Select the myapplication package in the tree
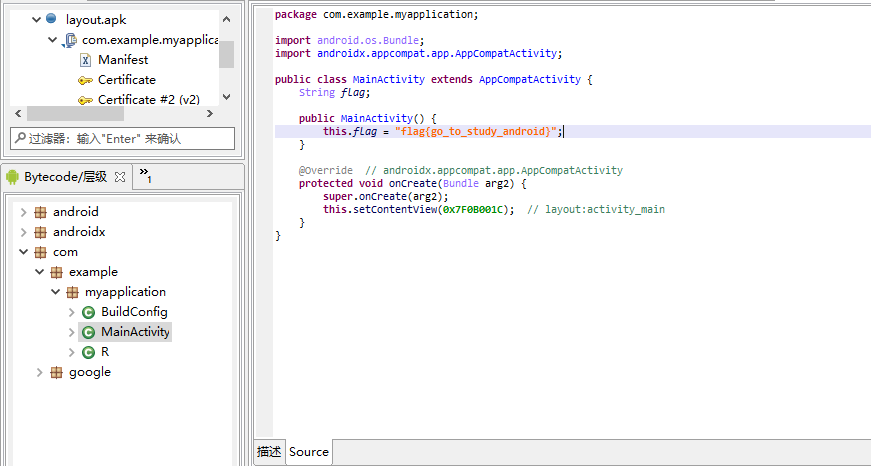The width and height of the screenshot is (871, 466). (x=125, y=292)
